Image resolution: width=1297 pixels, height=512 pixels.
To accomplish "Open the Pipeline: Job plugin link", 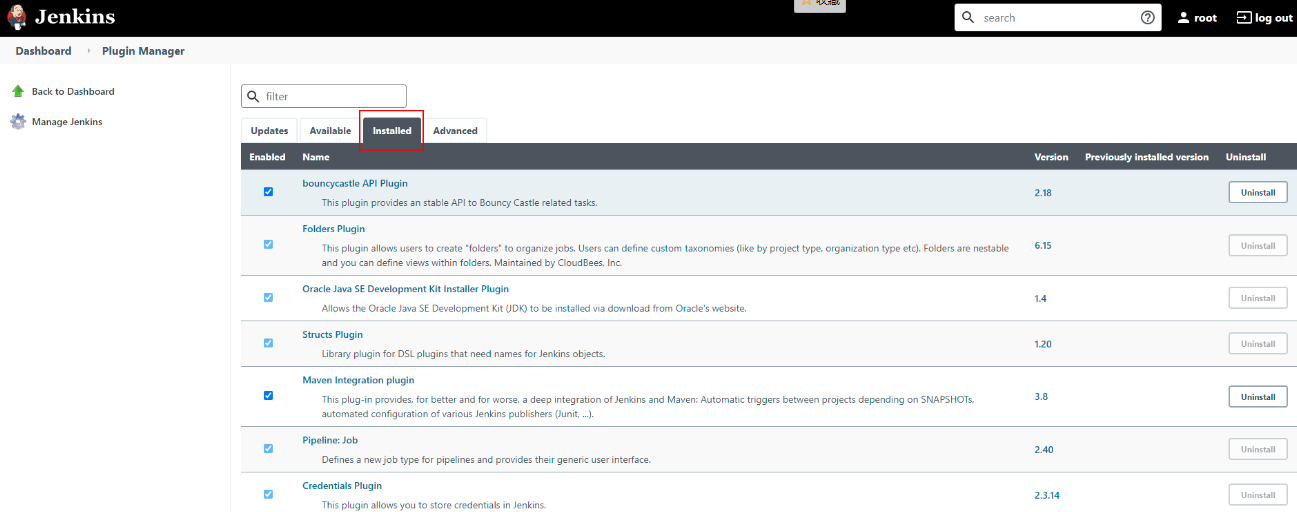I will pyautogui.click(x=330, y=440).
